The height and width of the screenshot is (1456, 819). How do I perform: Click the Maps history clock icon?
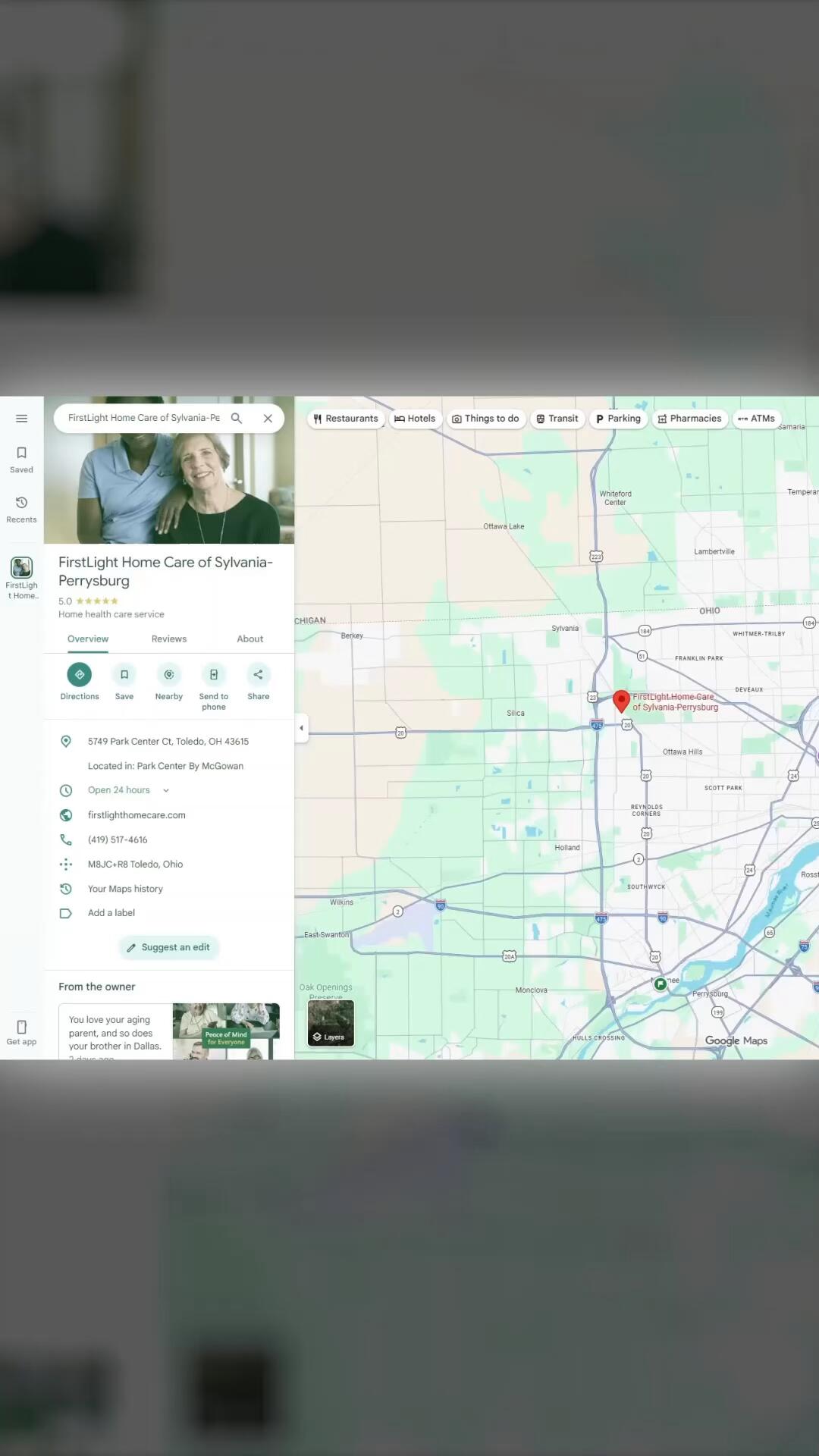point(66,889)
